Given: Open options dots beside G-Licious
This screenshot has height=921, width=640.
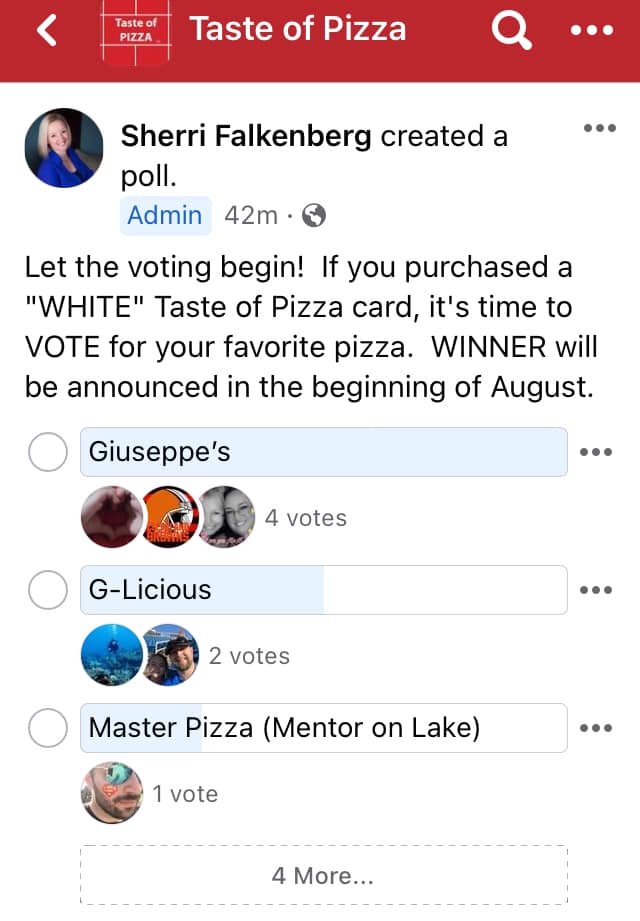Looking at the screenshot, I should (596, 590).
